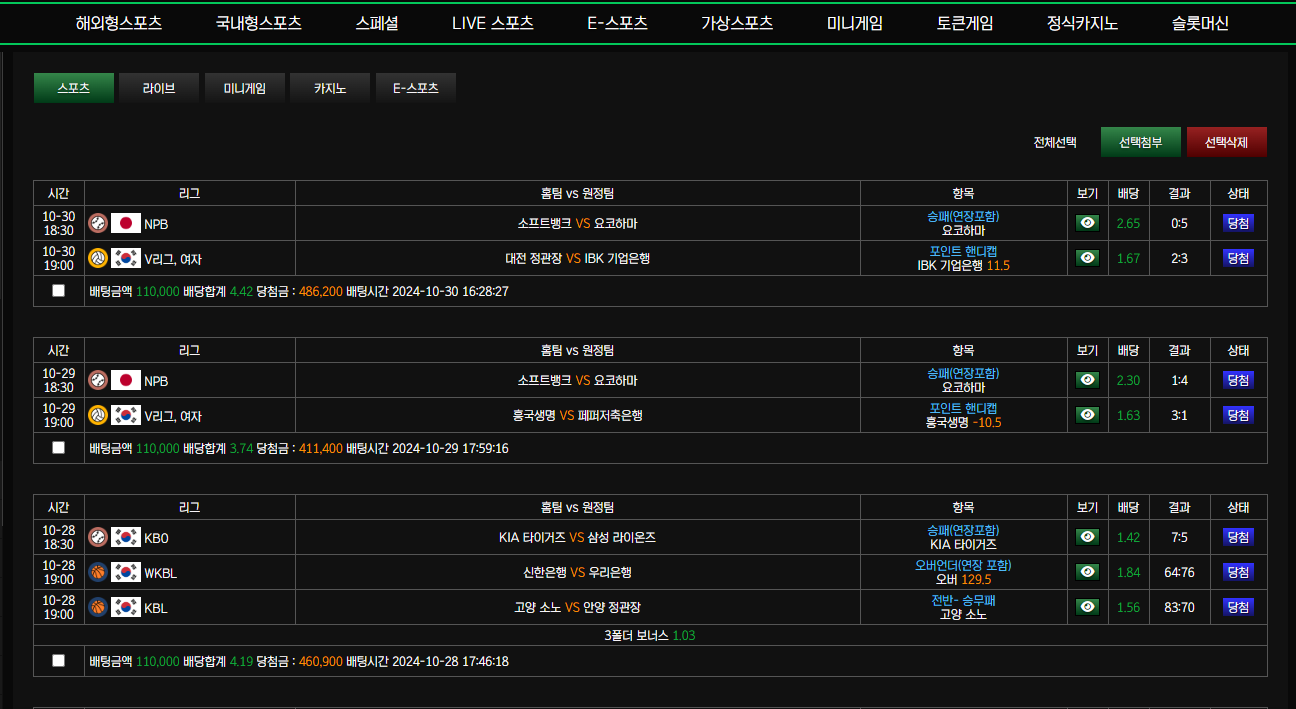Click the red 선택삭제 button
Image resolution: width=1296 pixels, height=709 pixels.
coord(1227,142)
